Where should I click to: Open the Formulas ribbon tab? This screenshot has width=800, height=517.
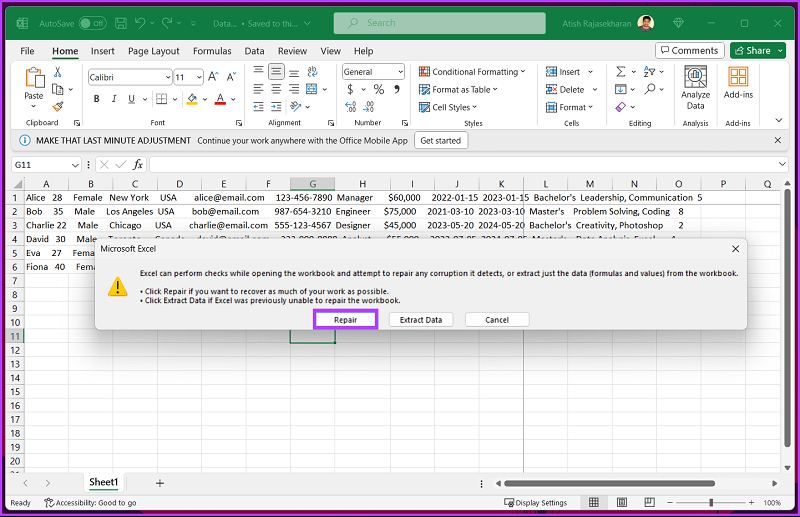click(x=212, y=51)
